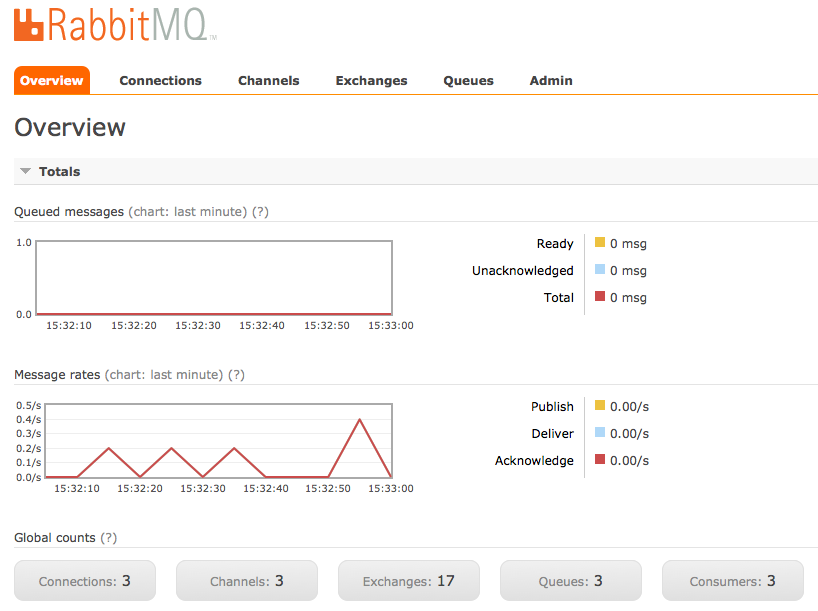Screen dimensions: 818x611
Task: Click the RabbitMQ logo
Action: (115, 24)
